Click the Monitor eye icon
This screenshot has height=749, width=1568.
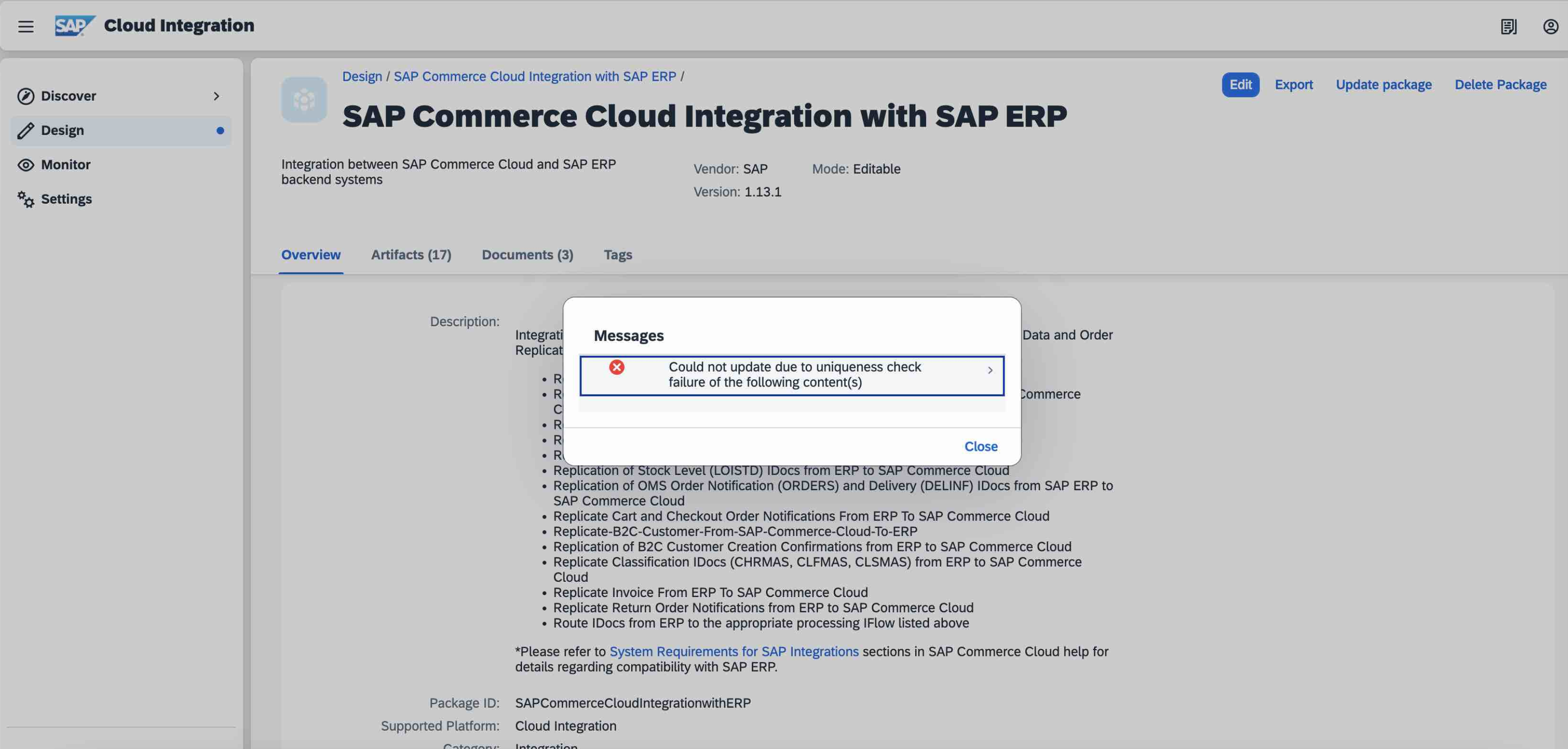pos(26,165)
